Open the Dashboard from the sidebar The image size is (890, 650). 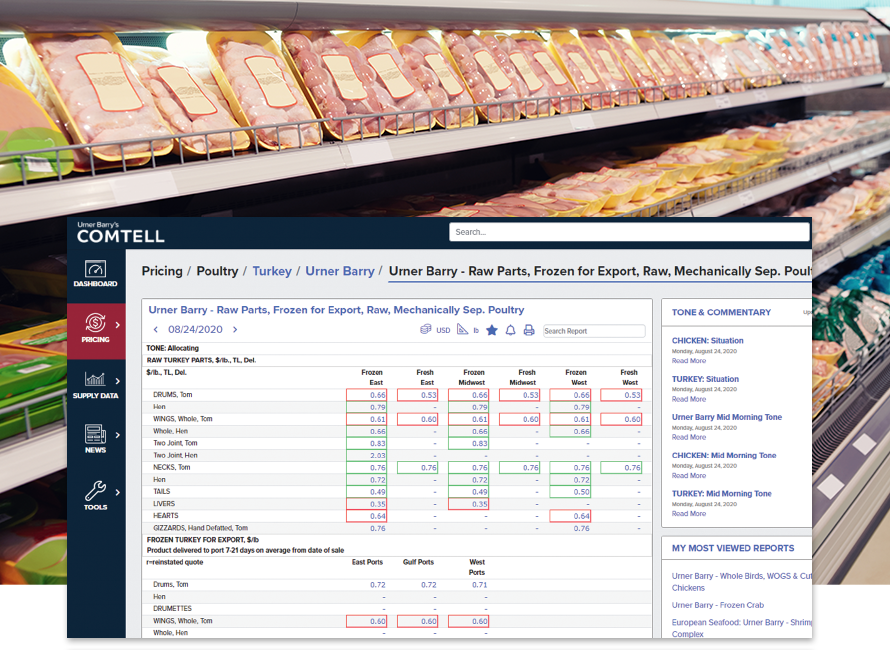tap(95, 274)
